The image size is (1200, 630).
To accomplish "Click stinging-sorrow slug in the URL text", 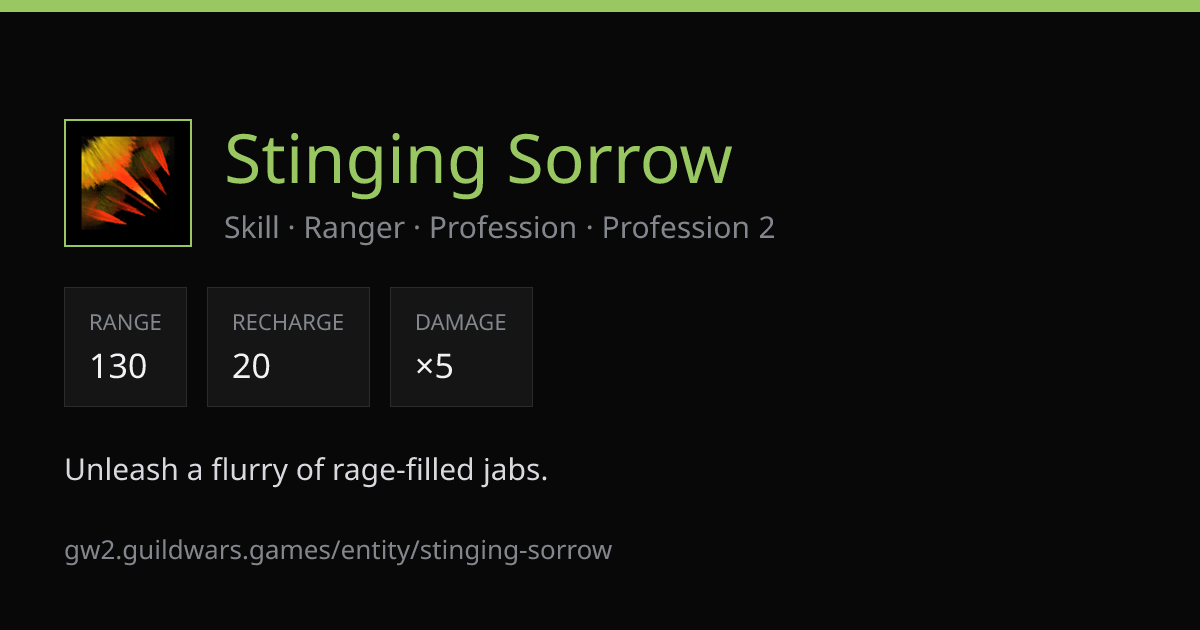I will coord(516,551).
